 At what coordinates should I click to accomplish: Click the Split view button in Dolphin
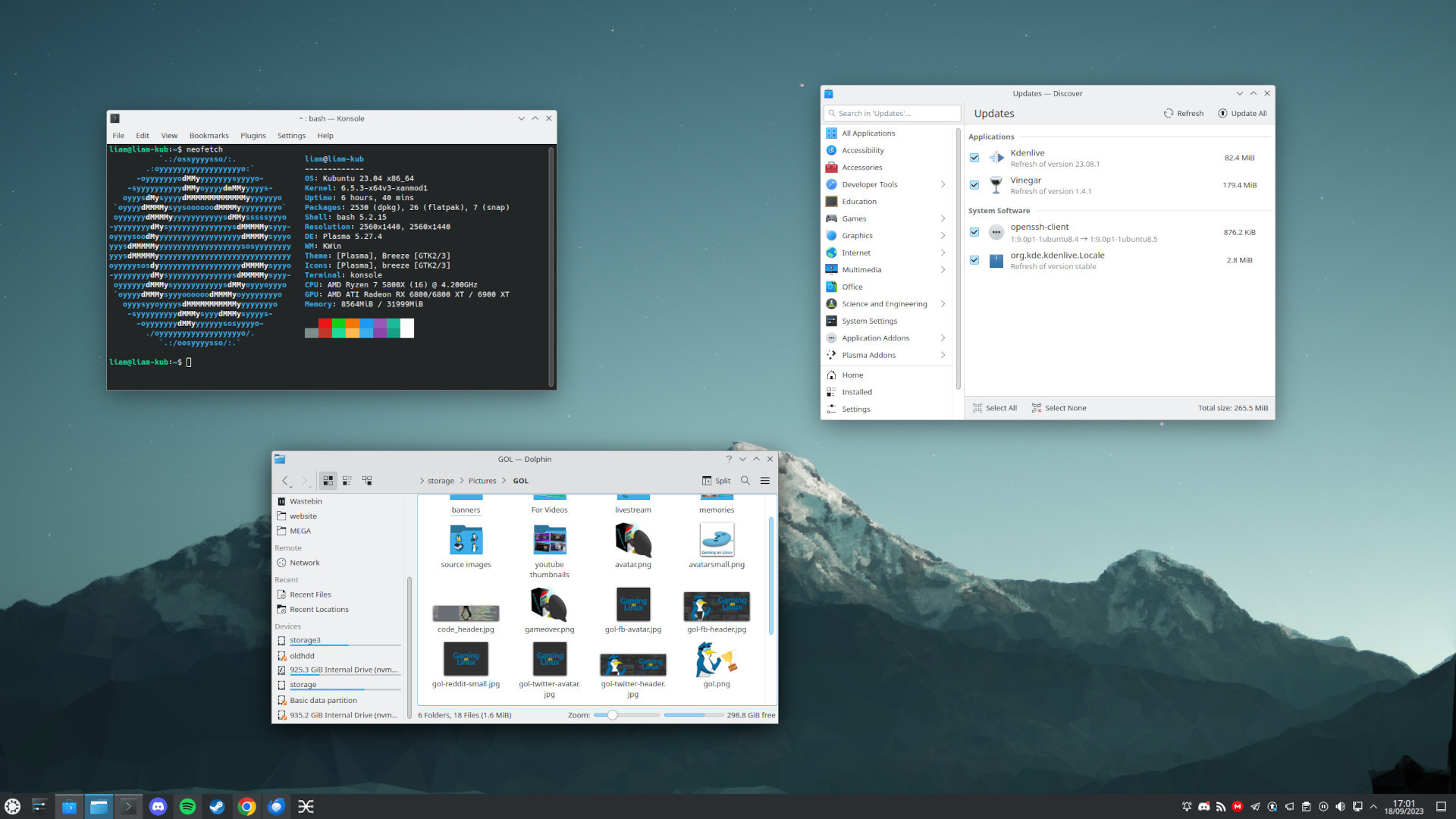(x=716, y=481)
